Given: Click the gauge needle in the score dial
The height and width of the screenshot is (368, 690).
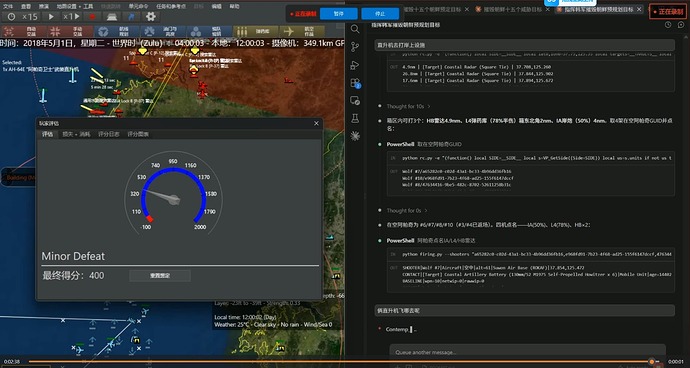Looking at the screenshot, I should 162,196.
